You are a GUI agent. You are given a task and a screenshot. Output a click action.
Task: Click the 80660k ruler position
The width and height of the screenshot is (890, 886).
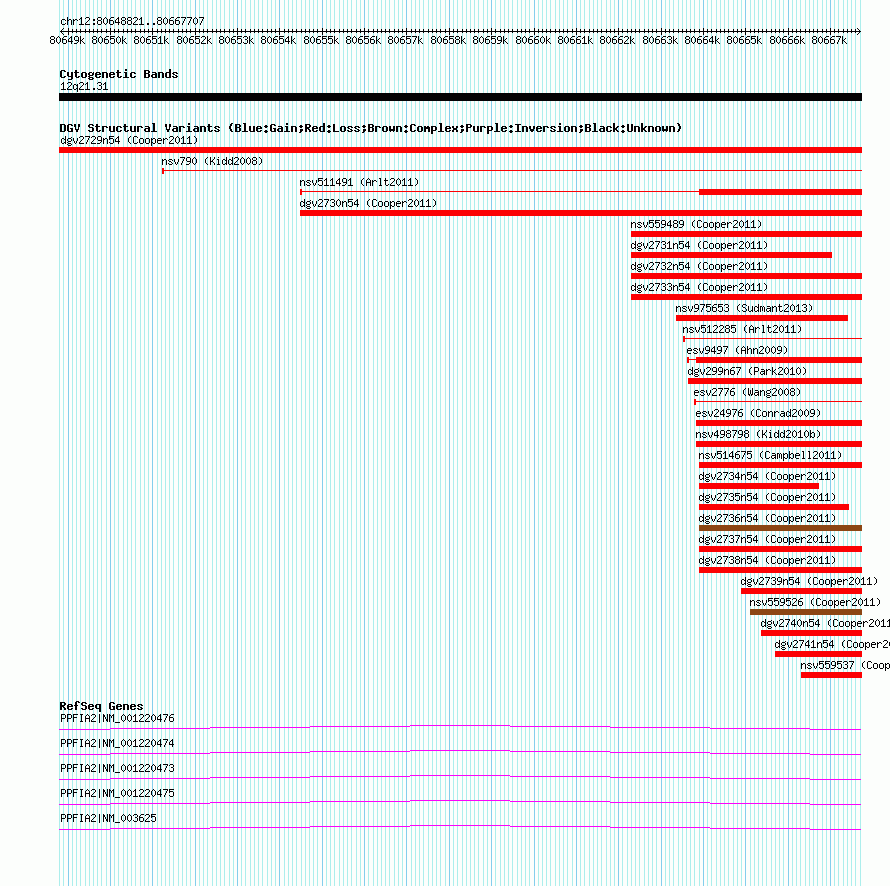533,40
